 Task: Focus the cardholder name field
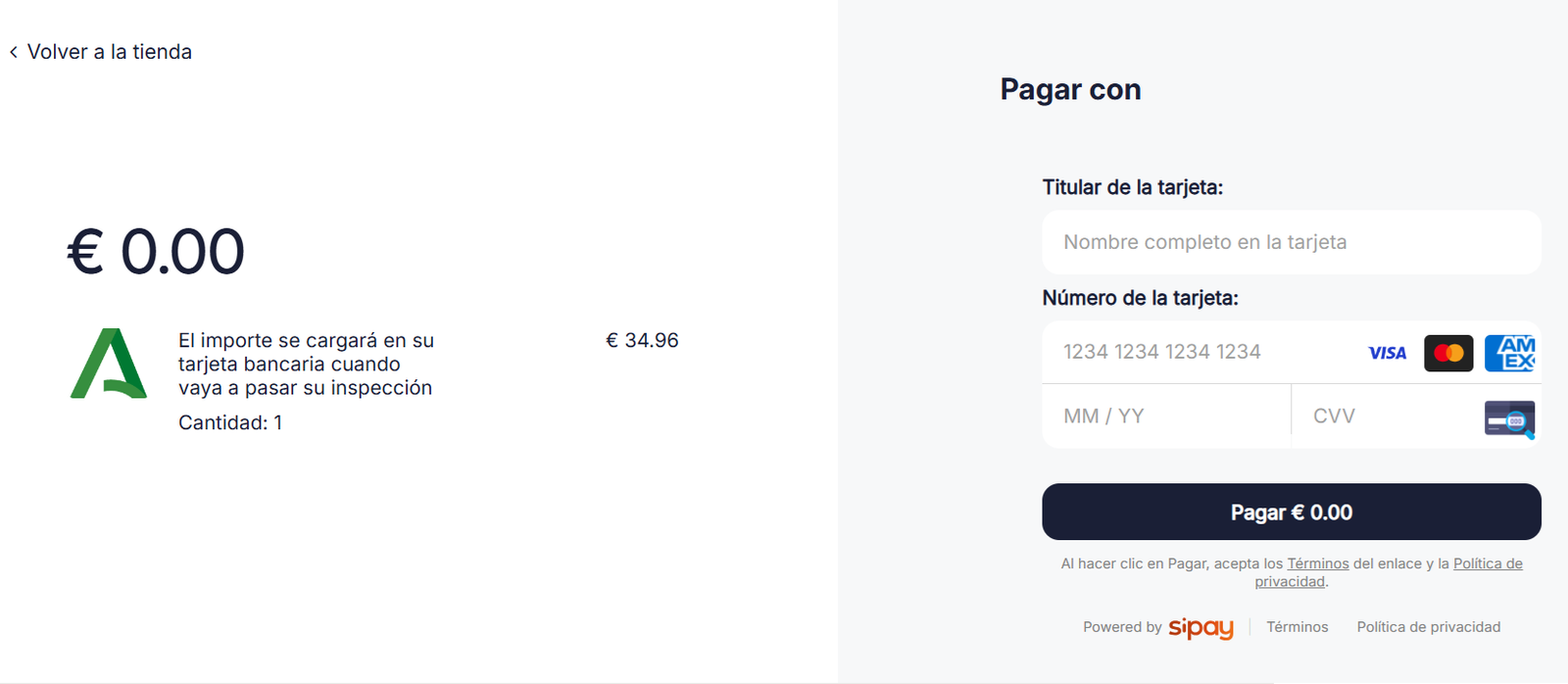1291,242
